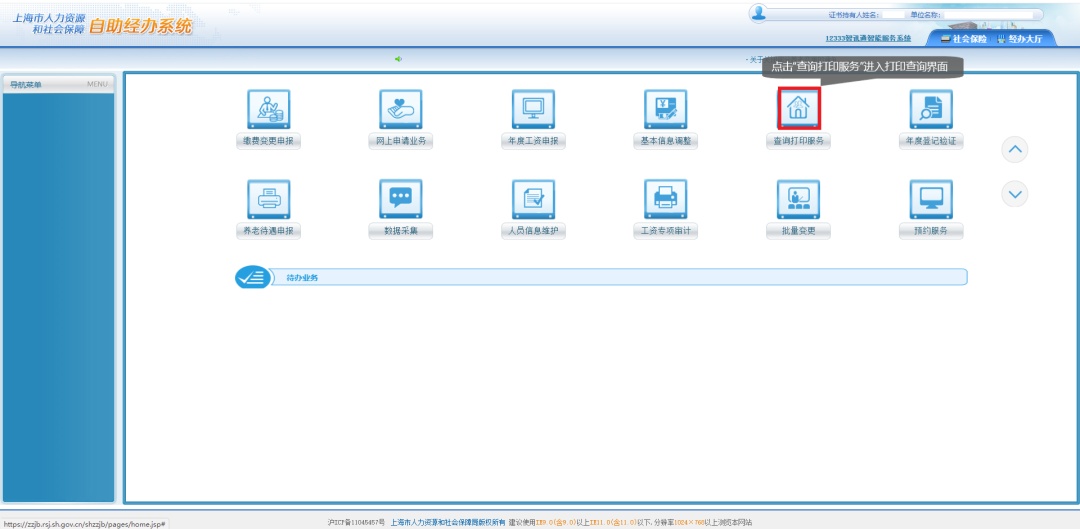Open the 预约服务 monitor icon
1080x529 pixels.
pyautogui.click(x=930, y=199)
